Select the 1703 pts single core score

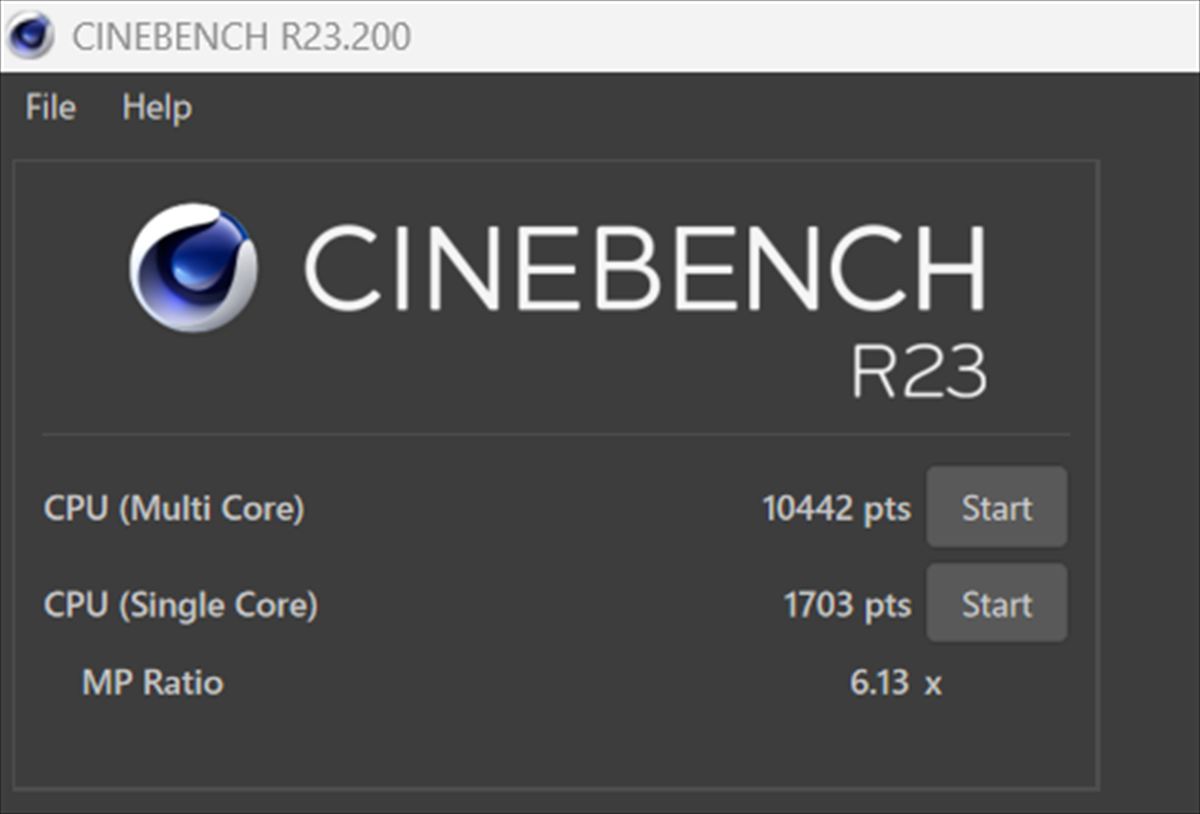coord(847,604)
